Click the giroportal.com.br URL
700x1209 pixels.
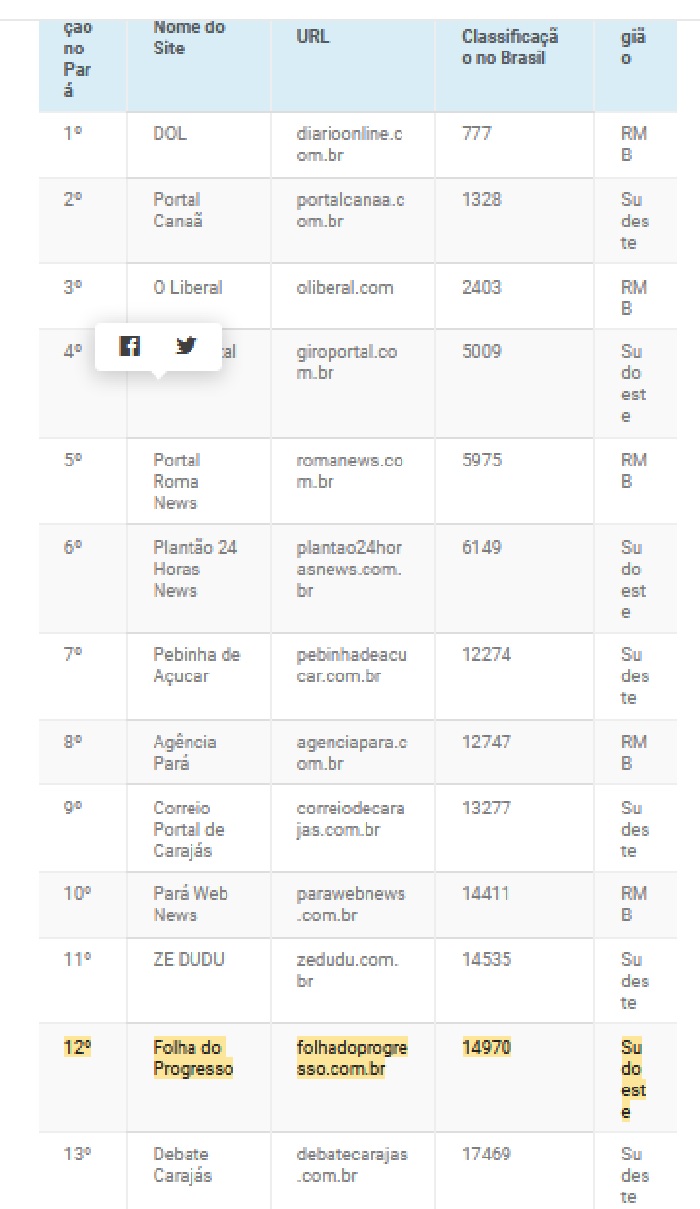click(x=346, y=362)
